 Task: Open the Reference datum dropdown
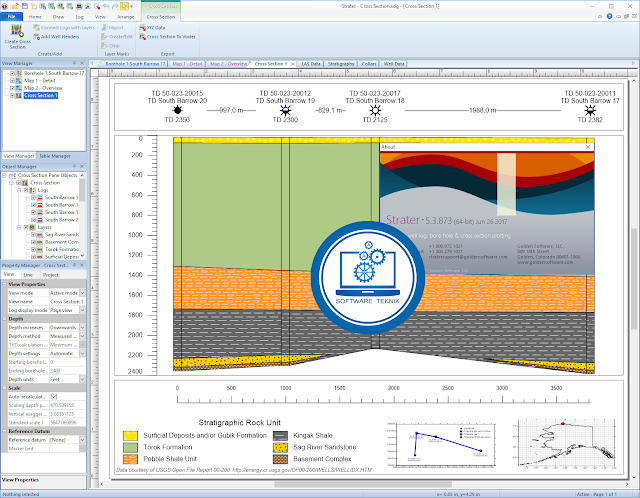[x=82, y=440]
